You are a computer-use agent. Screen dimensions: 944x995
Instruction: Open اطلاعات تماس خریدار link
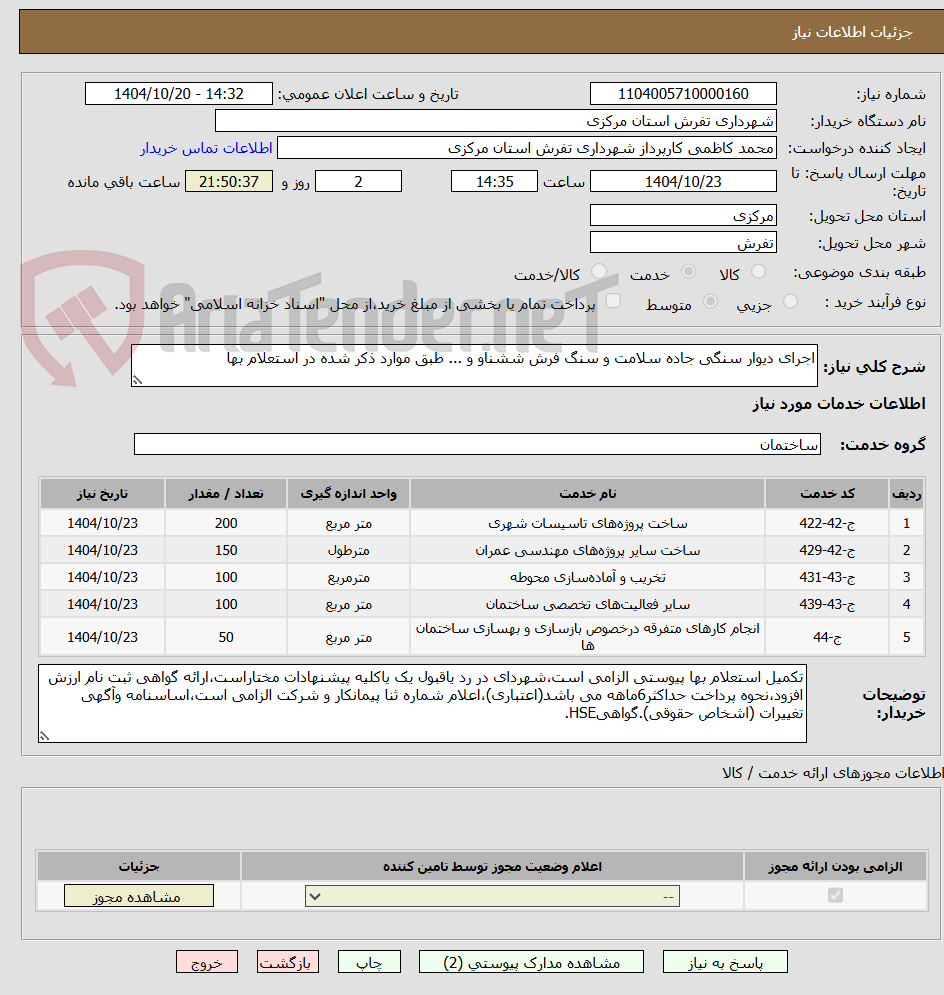tap(206, 148)
